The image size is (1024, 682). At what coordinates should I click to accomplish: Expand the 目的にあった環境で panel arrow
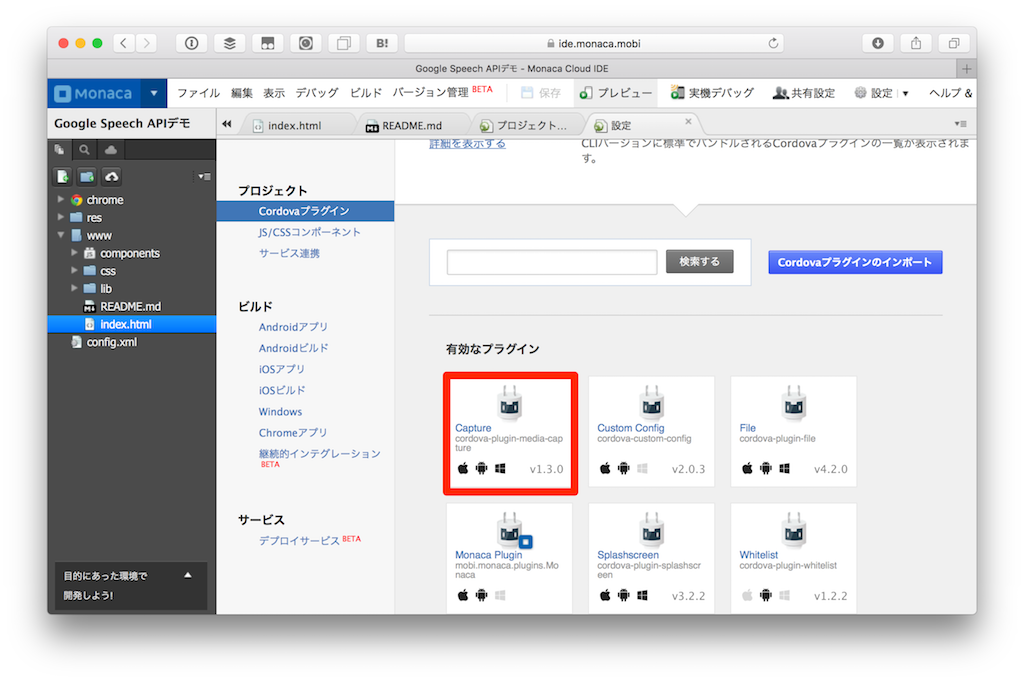(x=187, y=576)
